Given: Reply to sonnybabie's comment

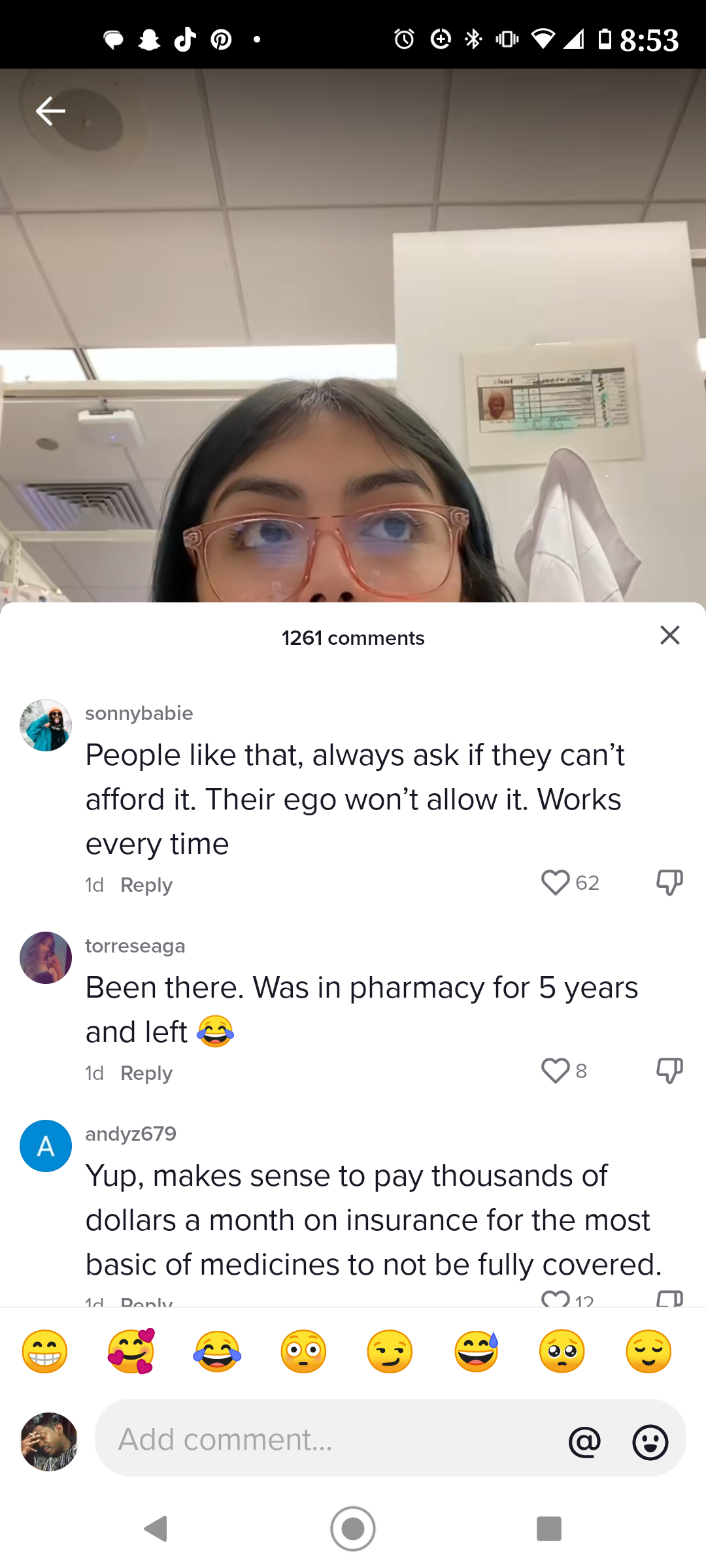Looking at the screenshot, I should click(x=146, y=885).
